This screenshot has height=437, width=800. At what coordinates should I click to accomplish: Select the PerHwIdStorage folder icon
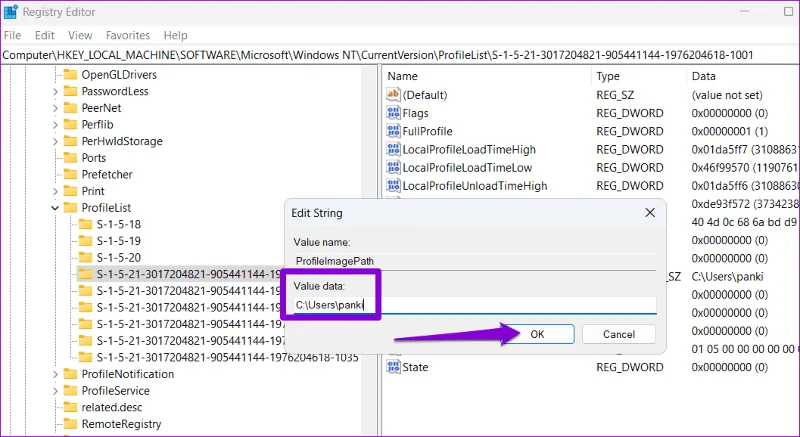tap(70, 141)
